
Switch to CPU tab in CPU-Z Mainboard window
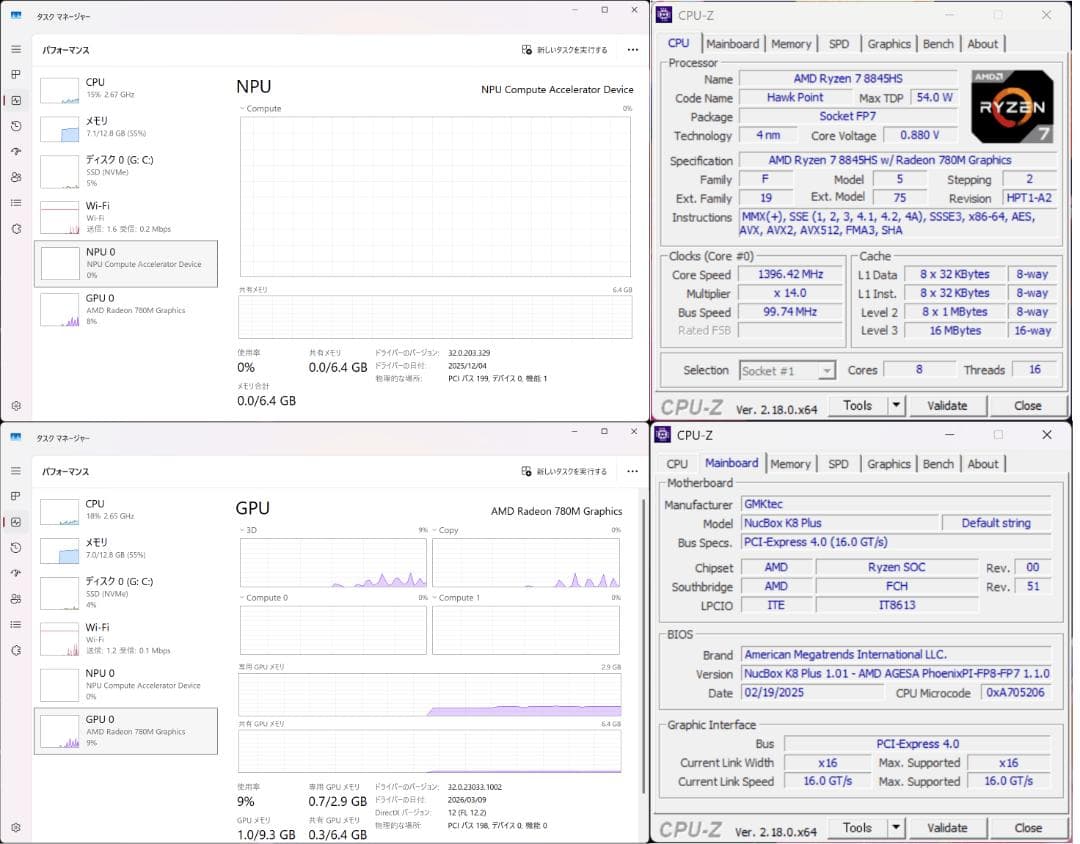pos(677,464)
